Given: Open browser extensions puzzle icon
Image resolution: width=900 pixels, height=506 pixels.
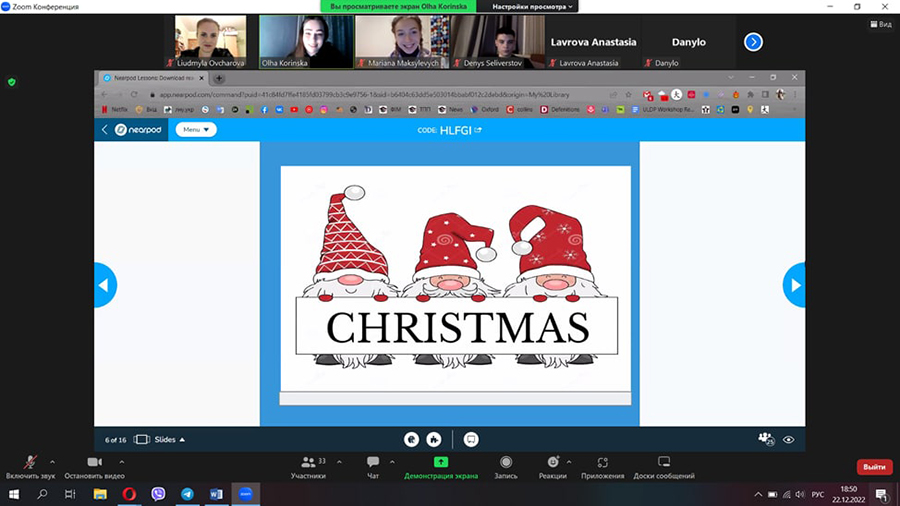Looking at the screenshot, I should [750, 95].
